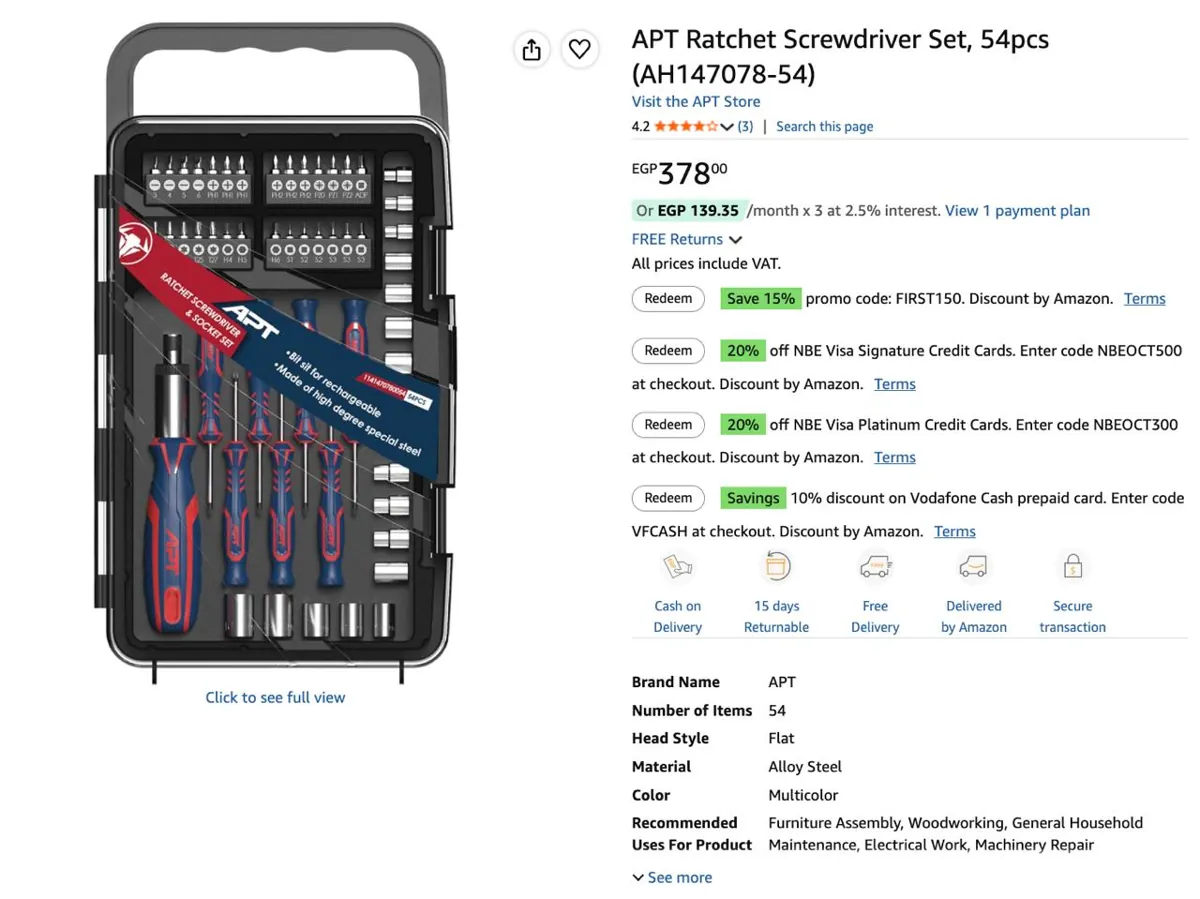This screenshot has height=899, width=1200.
Task: Click the Free Delivery truck icon
Action: click(x=875, y=567)
